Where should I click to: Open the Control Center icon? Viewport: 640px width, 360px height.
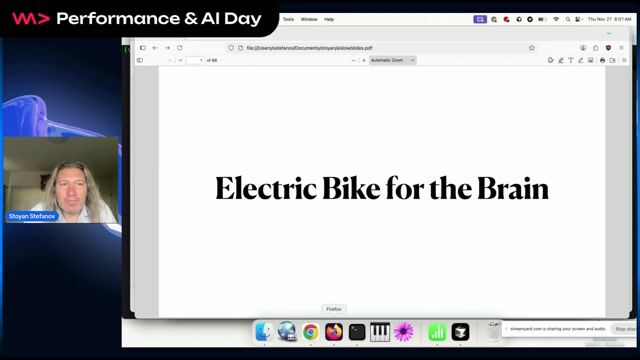pos(578,19)
